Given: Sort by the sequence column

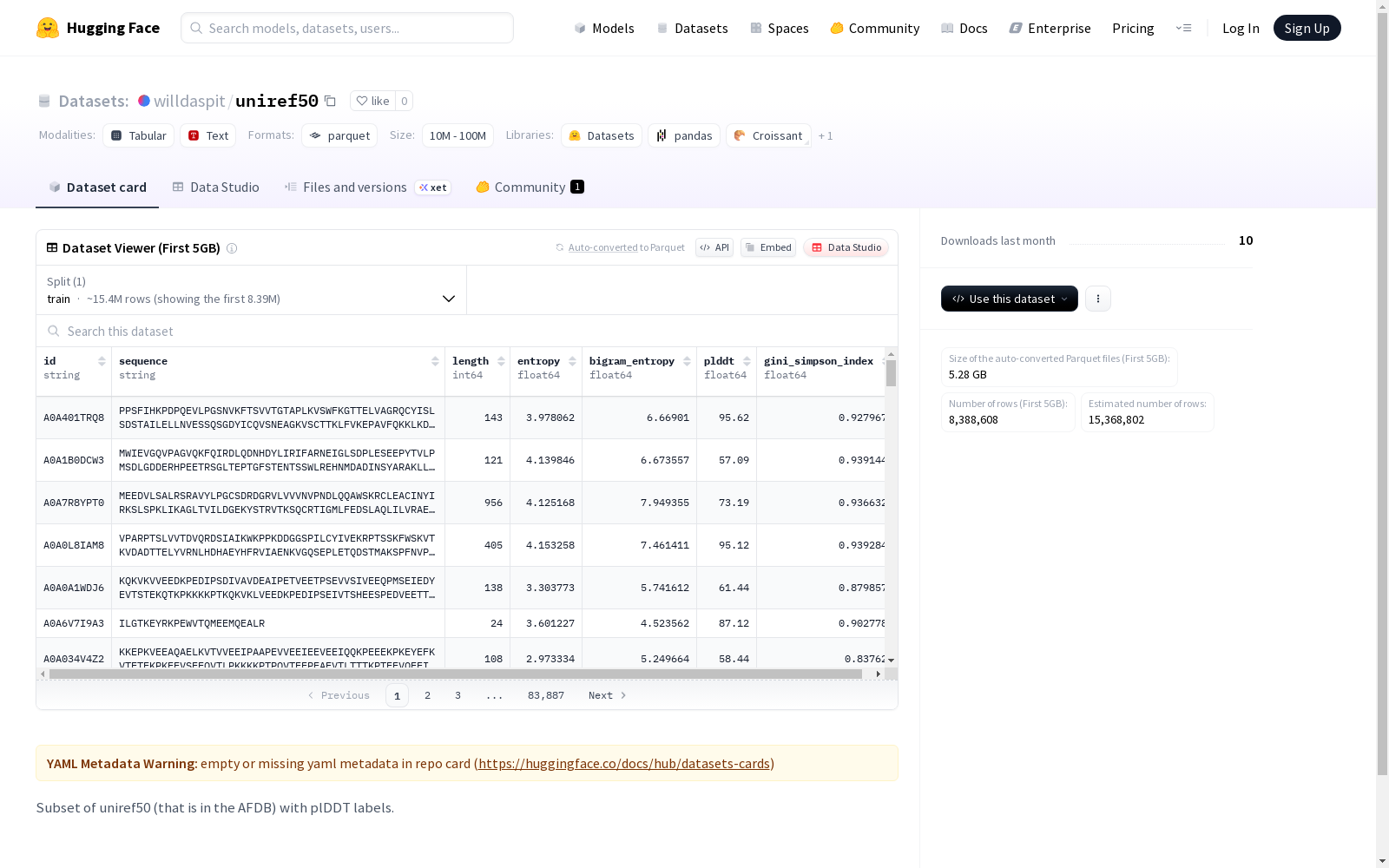Looking at the screenshot, I should 435,361.
